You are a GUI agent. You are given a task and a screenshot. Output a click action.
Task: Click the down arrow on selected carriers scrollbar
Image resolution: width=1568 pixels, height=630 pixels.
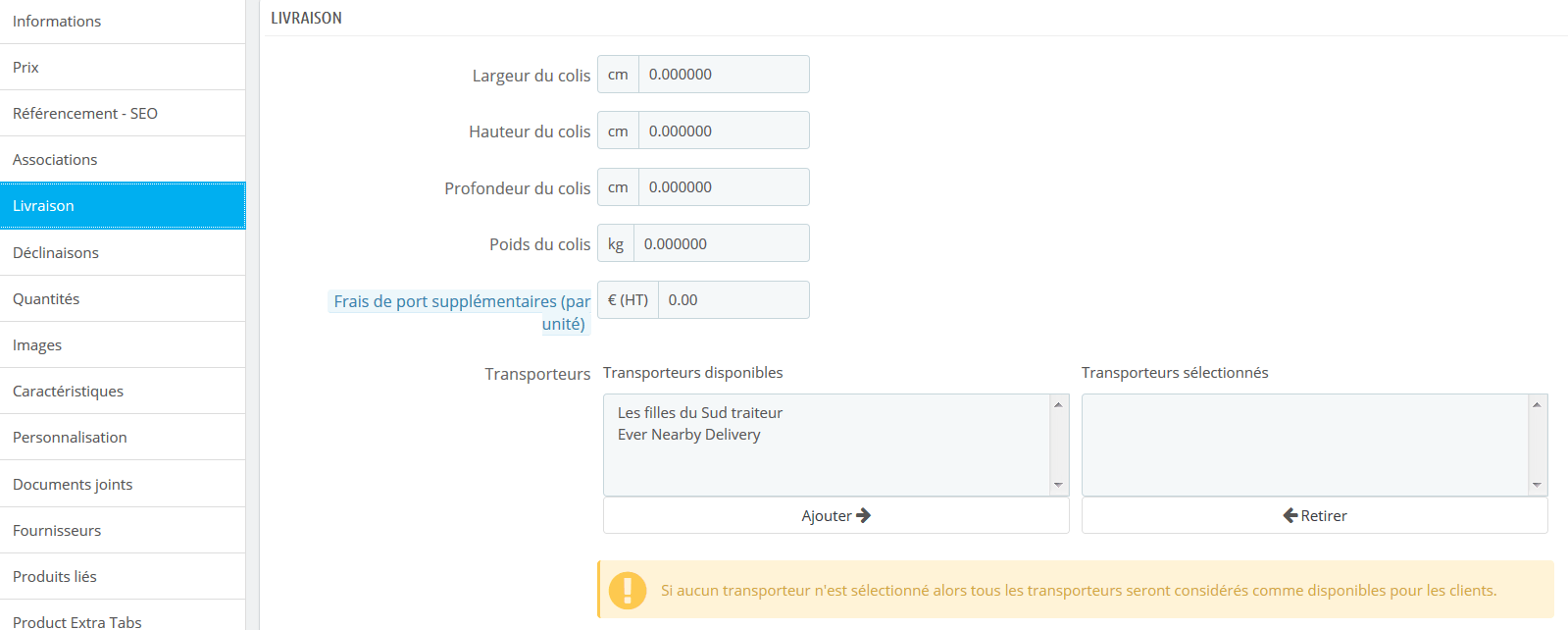pos(1537,485)
